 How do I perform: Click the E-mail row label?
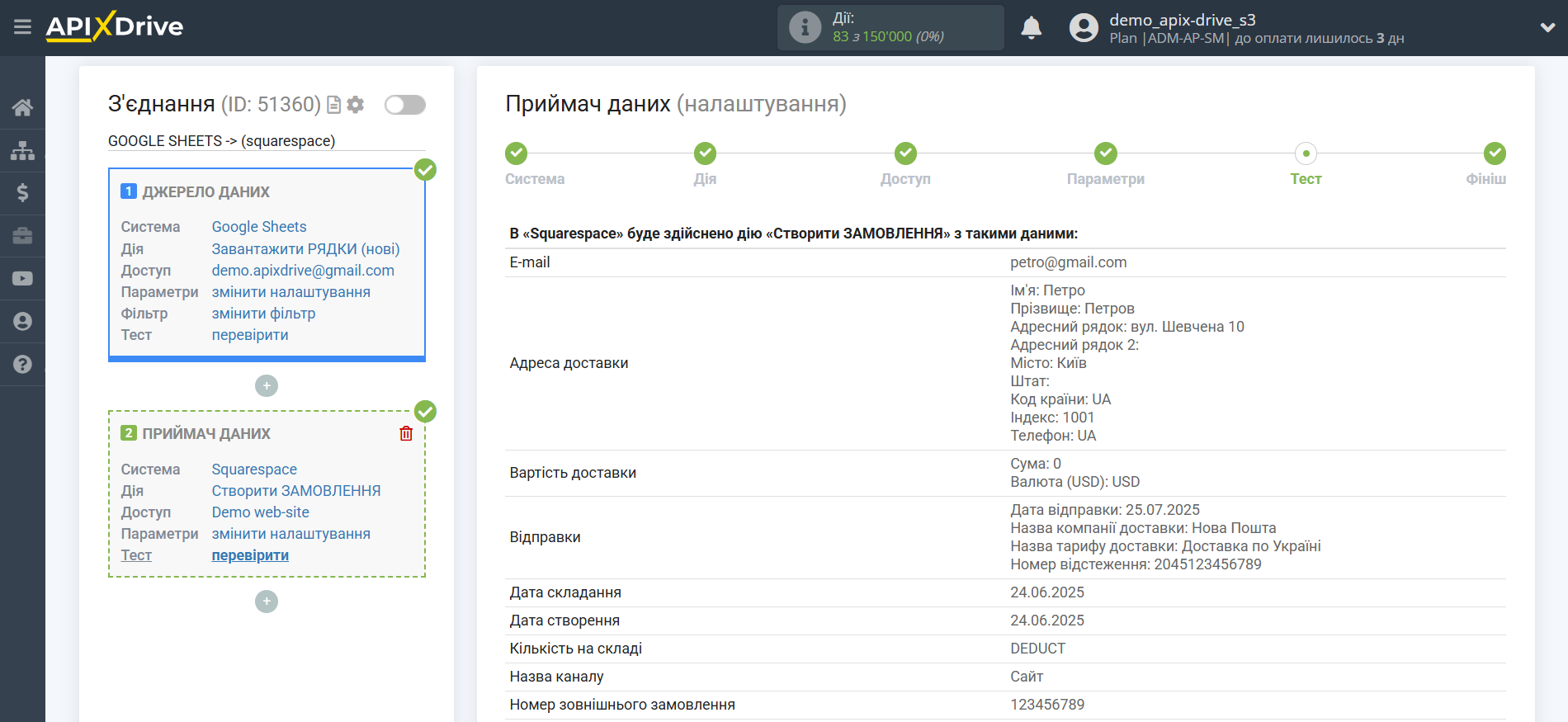(530, 262)
